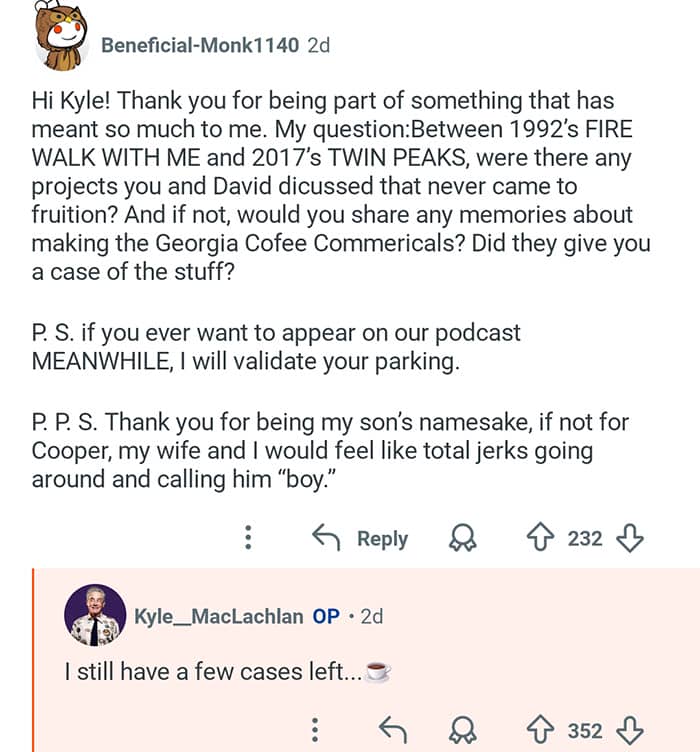Collapse the thread using the orange line

coord(34,660)
